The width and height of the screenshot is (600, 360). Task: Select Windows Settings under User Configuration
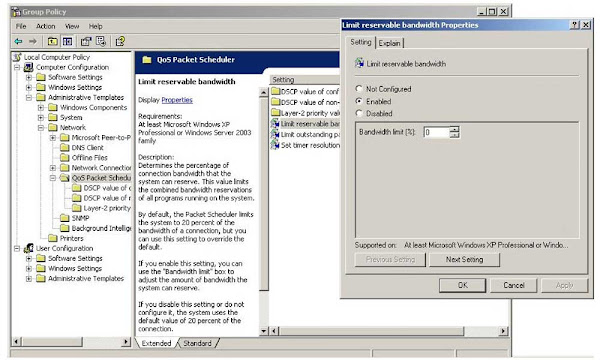pos(75,269)
